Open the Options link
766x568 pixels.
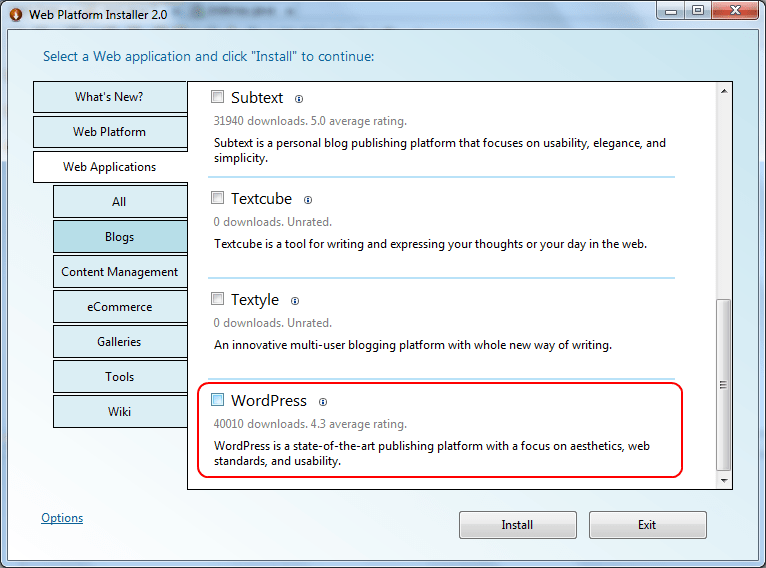click(x=62, y=518)
